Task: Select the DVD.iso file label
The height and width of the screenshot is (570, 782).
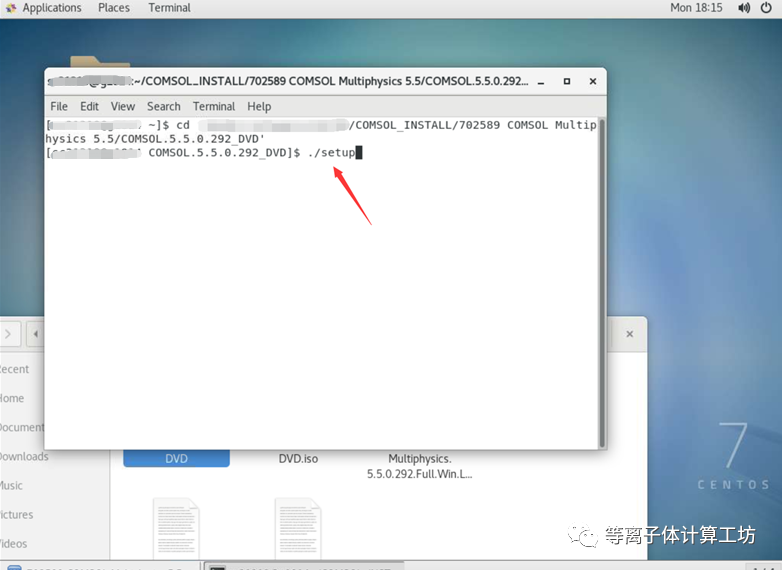Action: pos(298,459)
